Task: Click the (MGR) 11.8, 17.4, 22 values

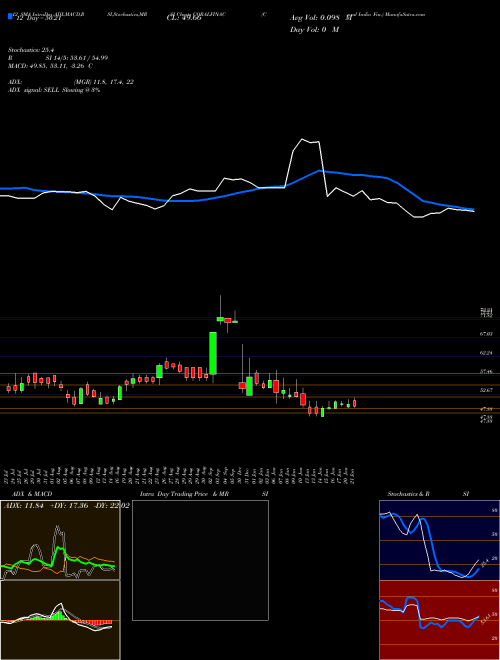Action: coord(104,82)
